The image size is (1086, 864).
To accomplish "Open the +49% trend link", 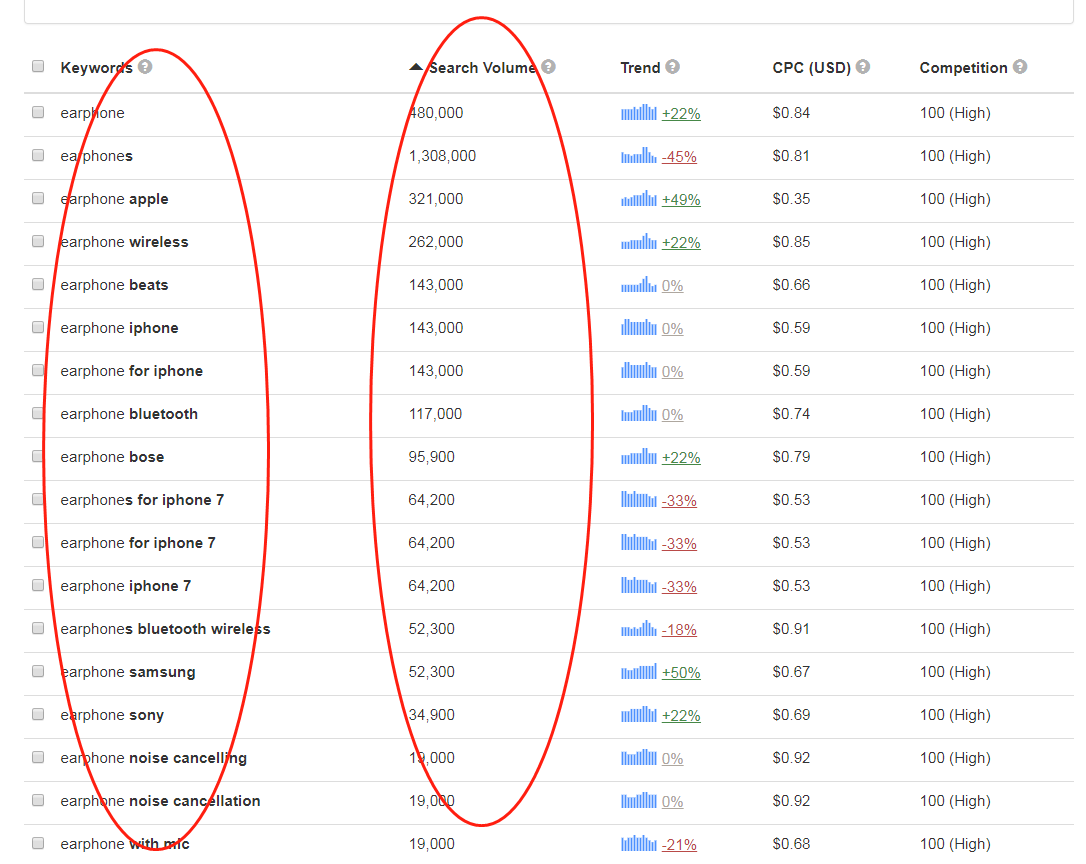I will click(x=681, y=200).
